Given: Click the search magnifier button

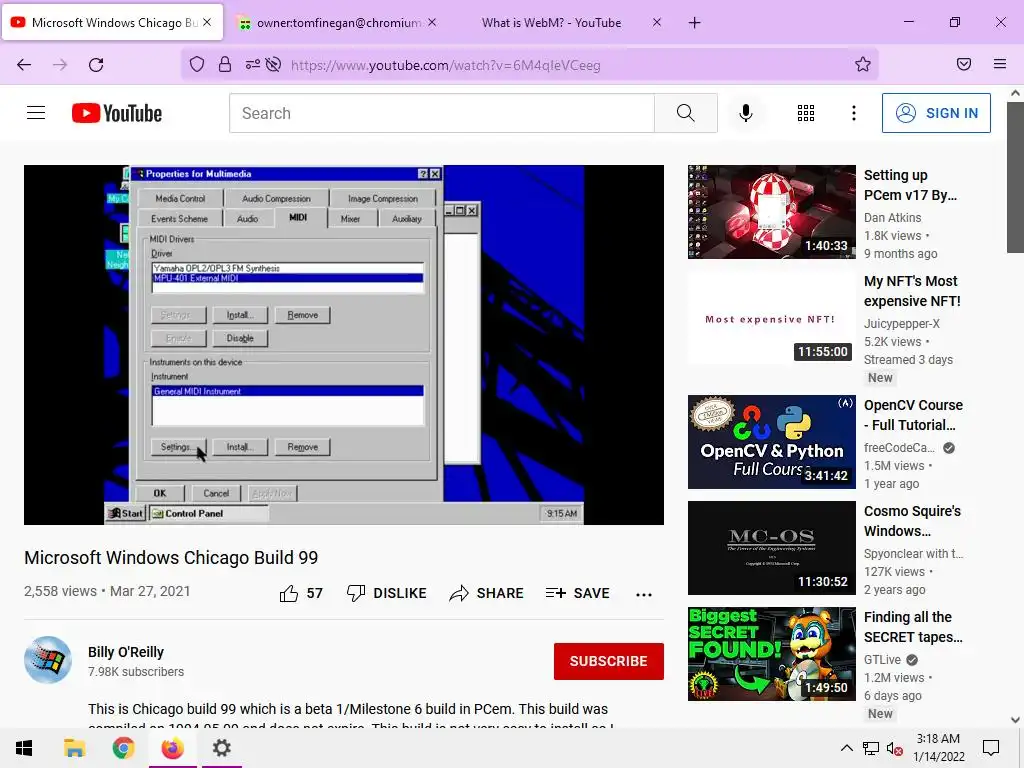Looking at the screenshot, I should pyautogui.click(x=686, y=113).
